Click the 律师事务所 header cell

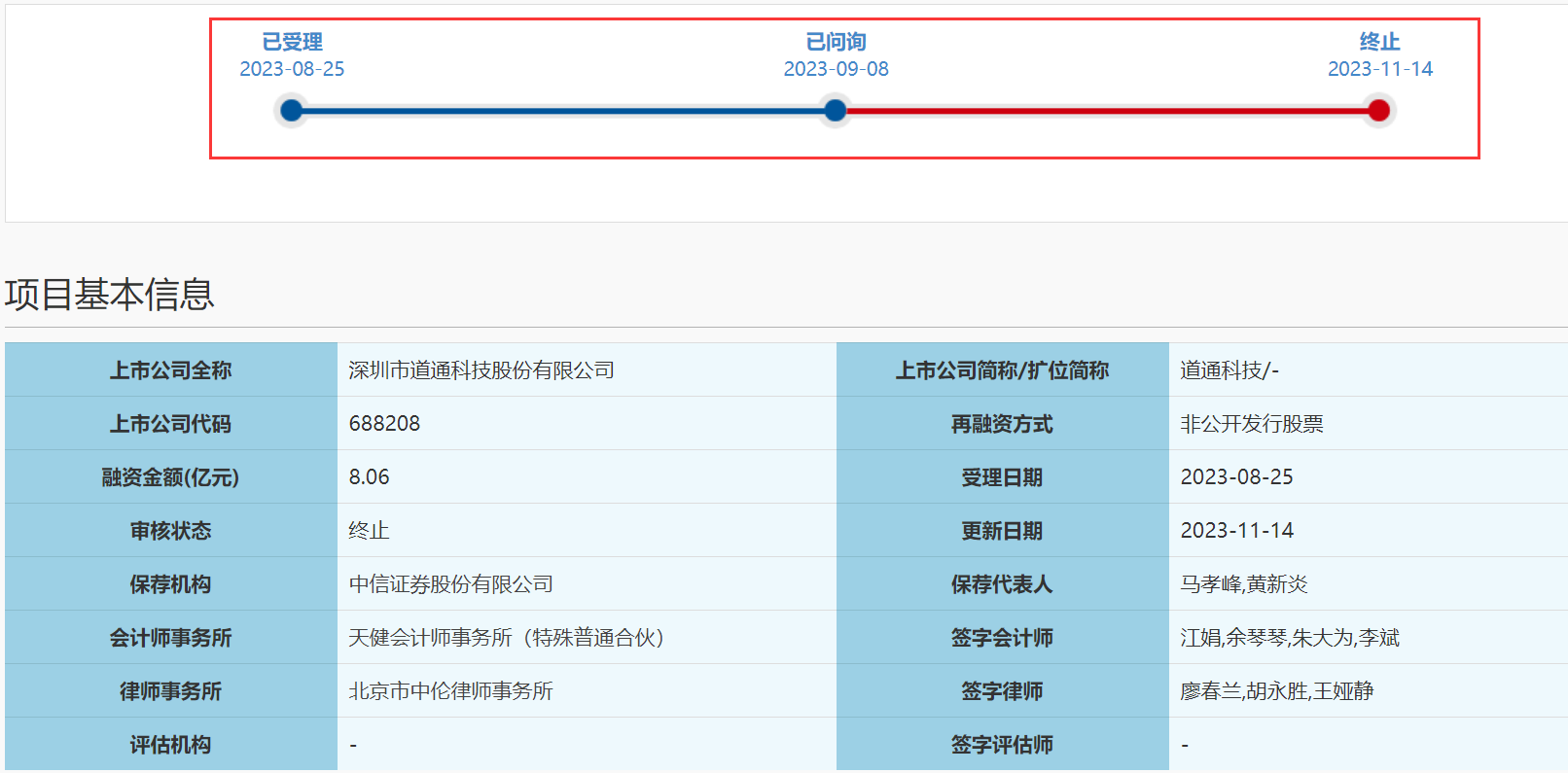(x=171, y=690)
